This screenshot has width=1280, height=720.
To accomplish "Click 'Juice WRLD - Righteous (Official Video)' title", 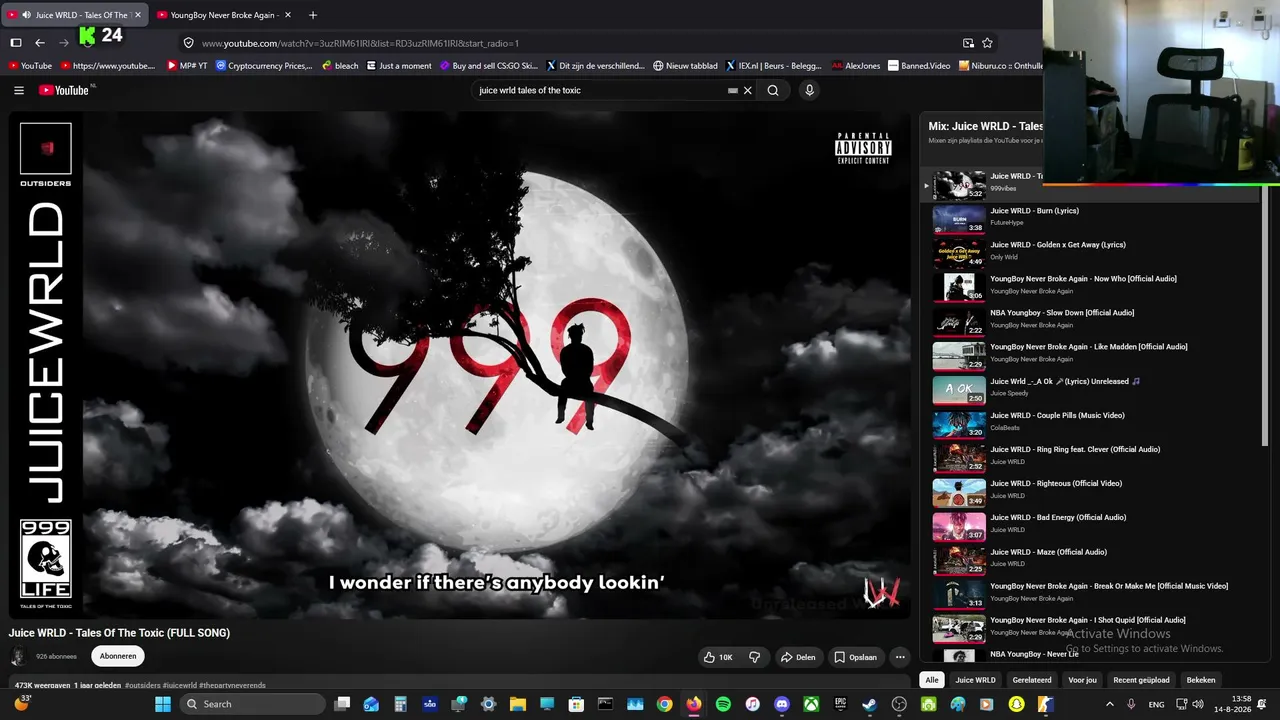I will (1056, 483).
